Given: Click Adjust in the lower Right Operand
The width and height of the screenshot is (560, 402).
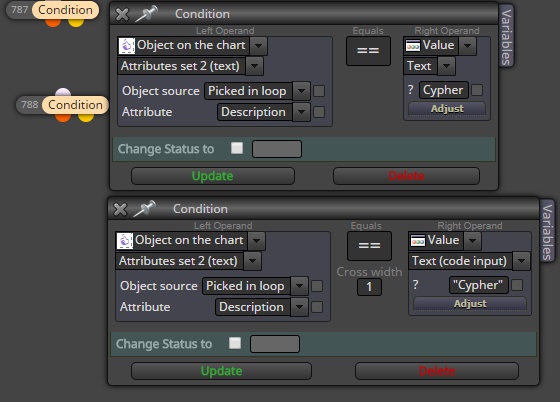Looking at the screenshot, I should (470, 303).
